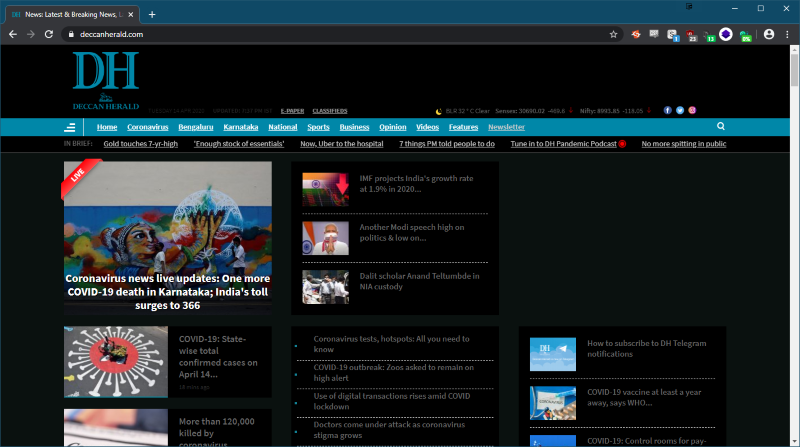View site info via the padlock icon
Screen dimensions: 800x447
pos(71,34)
